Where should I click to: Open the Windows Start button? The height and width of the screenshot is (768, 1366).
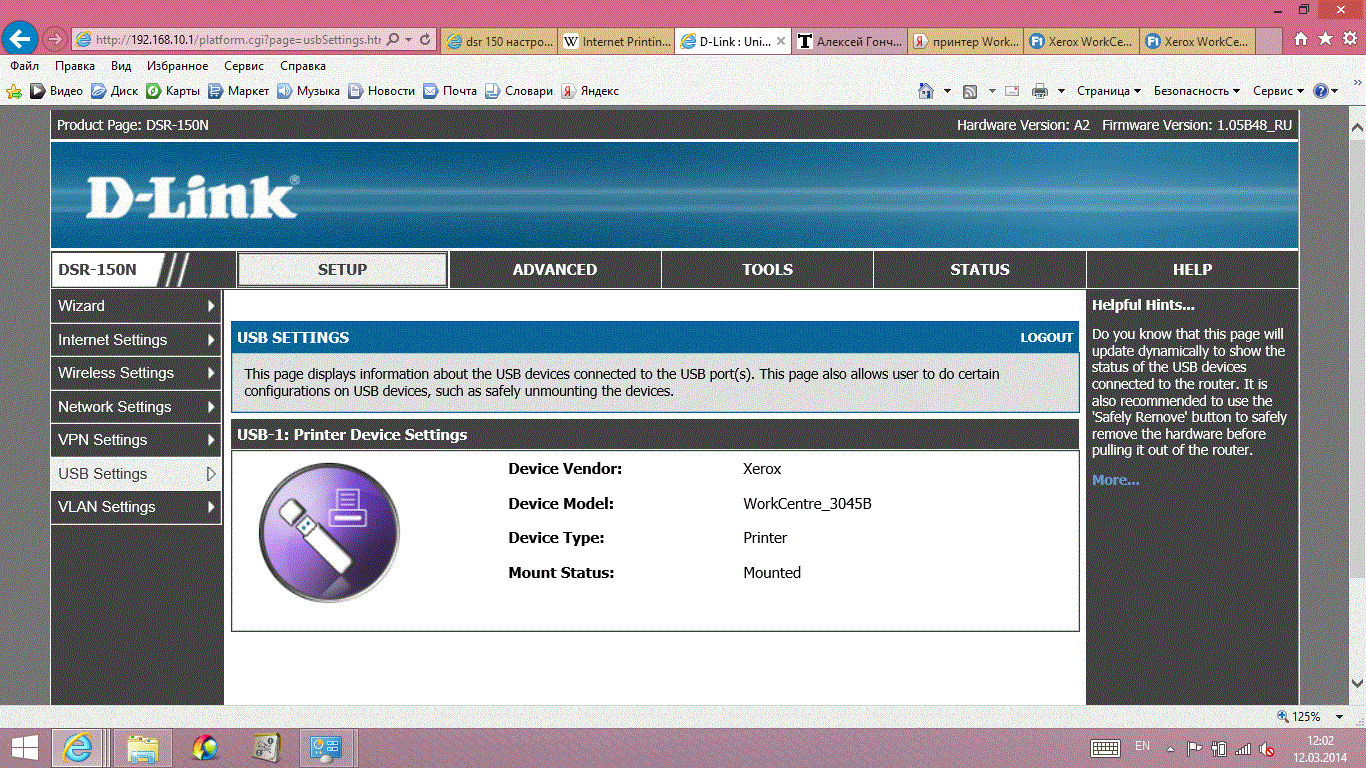pyautogui.click(x=25, y=747)
